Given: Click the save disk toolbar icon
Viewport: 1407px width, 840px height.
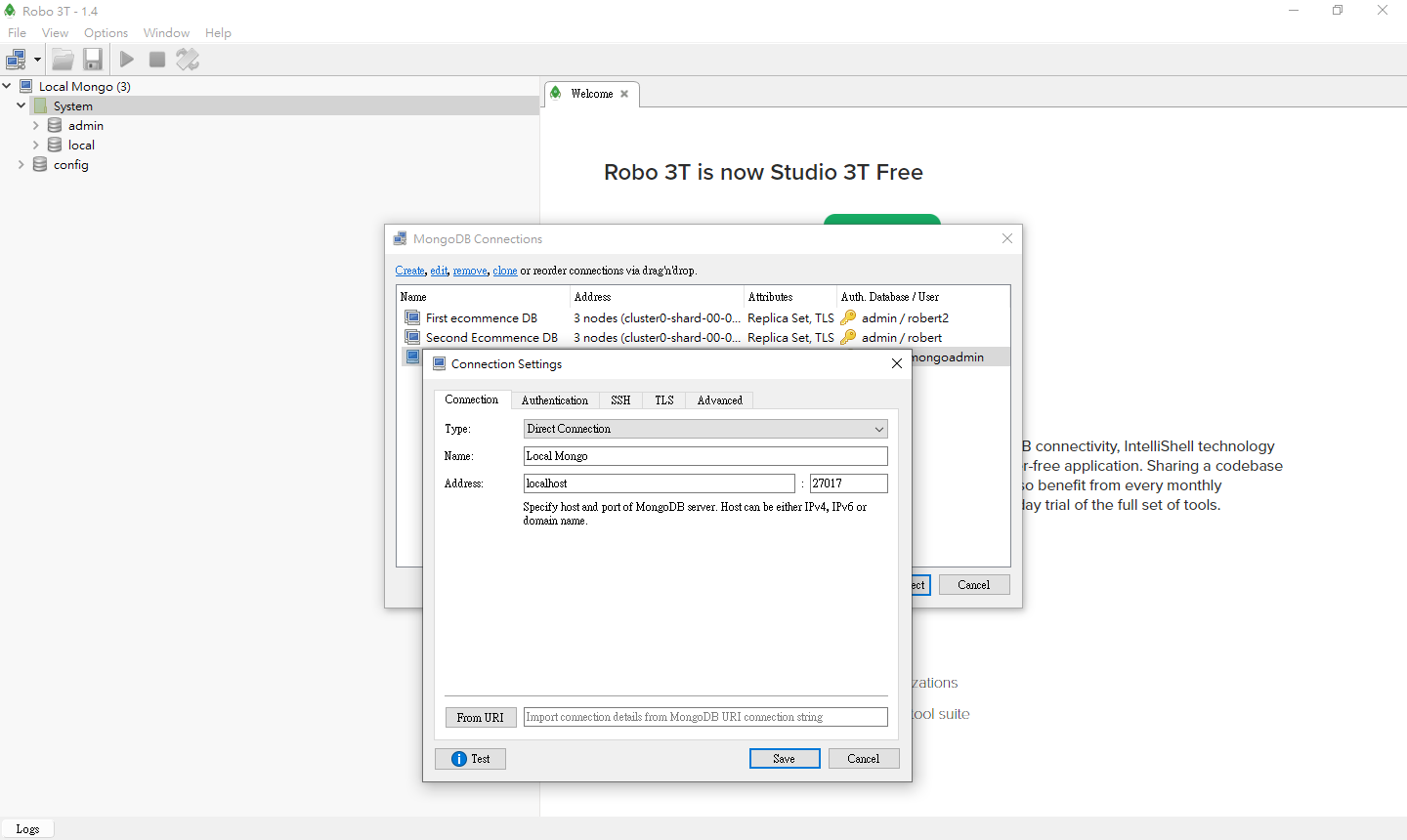Looking at the screenshot, I should coord(93,60).
